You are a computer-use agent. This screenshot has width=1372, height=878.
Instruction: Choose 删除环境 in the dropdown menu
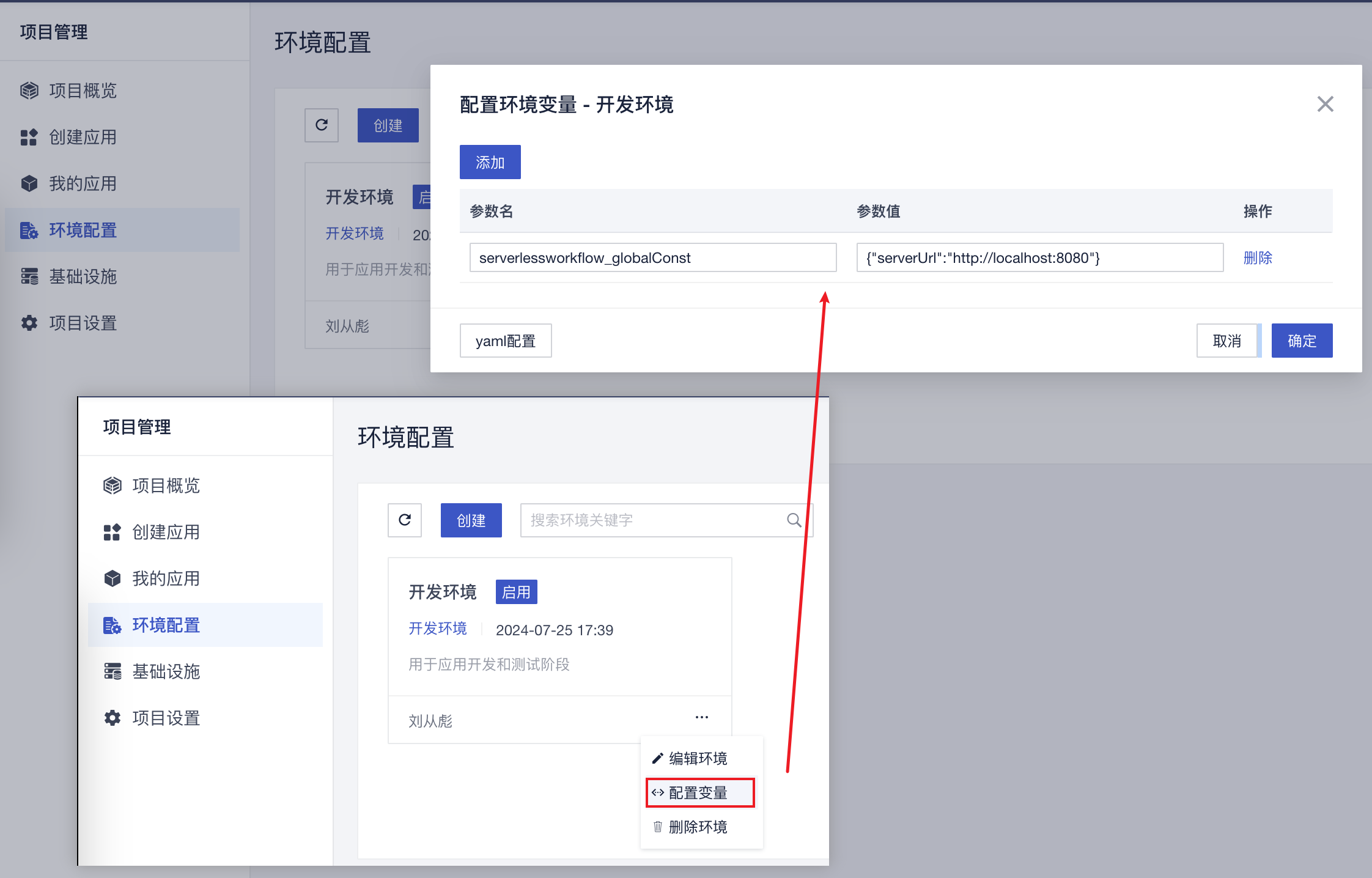pyautogui.click(x=698, y=827)
